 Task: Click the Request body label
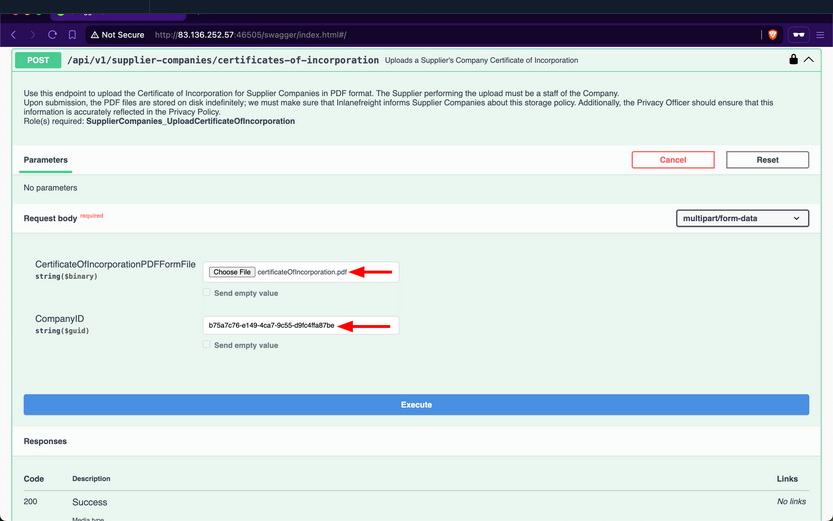click(x=50, y=218)
